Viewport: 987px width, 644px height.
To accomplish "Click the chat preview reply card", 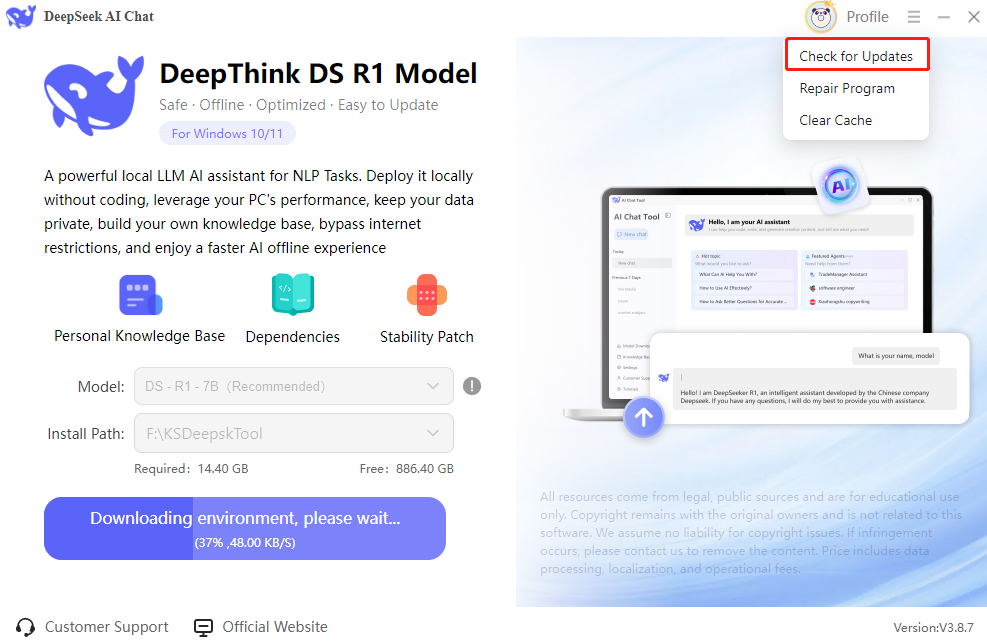I will tap(809, 378).
